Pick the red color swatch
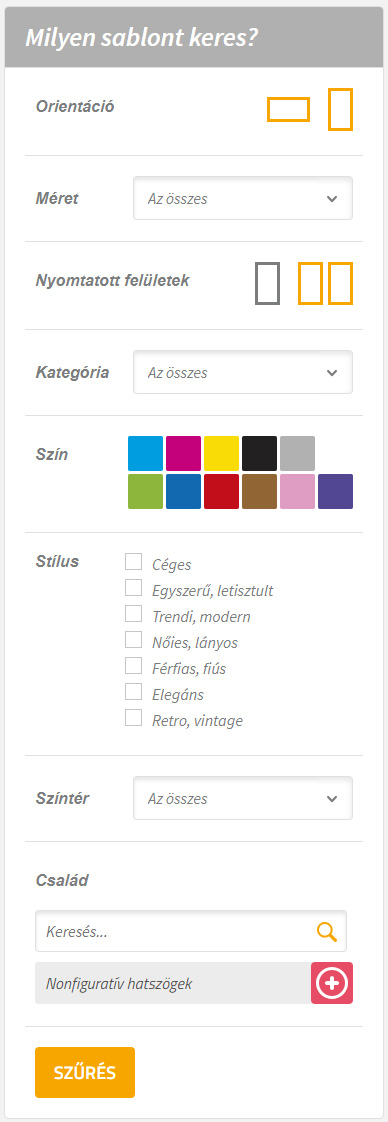Image resolution: width=388 pixels, height=1122 pixels. pyautogui.click(x=221, y=491)
